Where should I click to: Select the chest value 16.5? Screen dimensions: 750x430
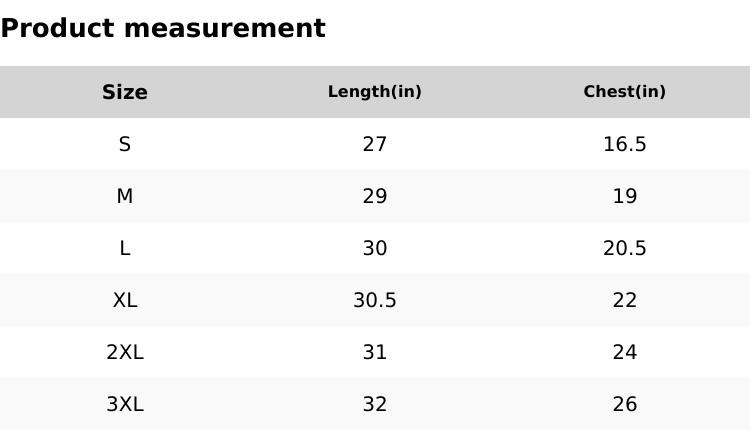pyautogui.click(x=625, y=144)
